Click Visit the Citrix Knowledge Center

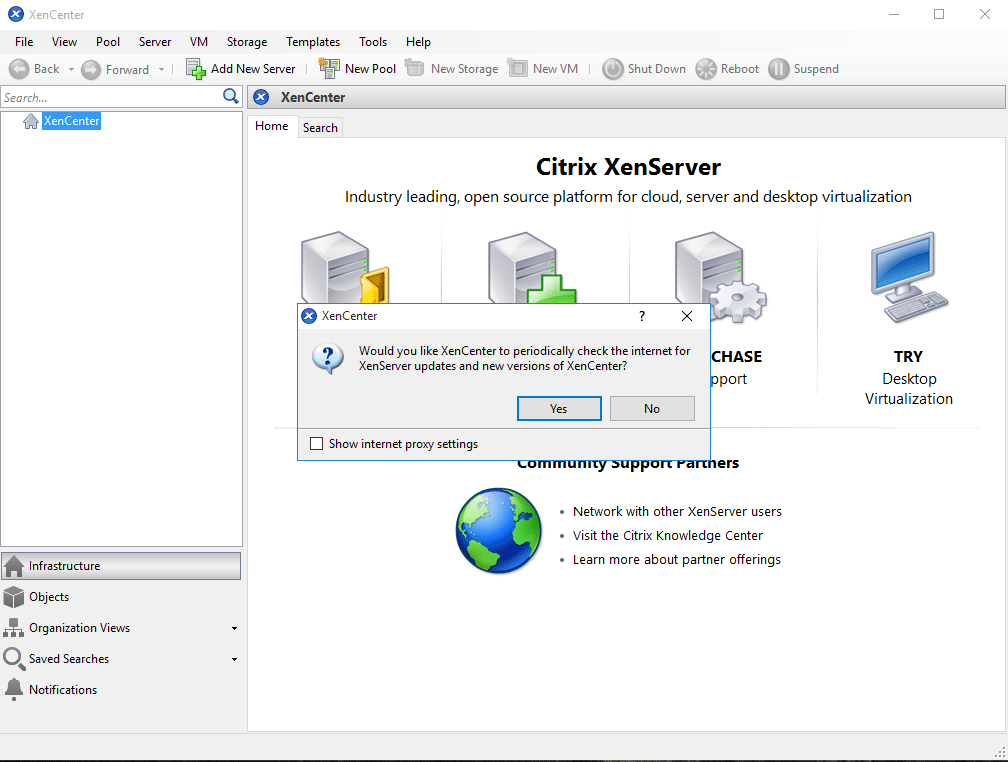pyautogui.click(x=667, y=535)
